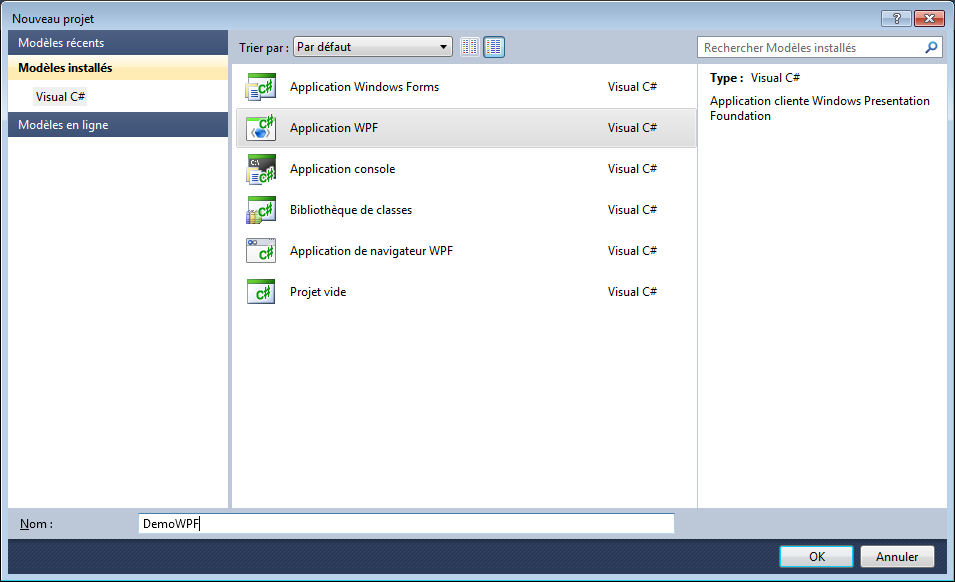Close the Nouveau projet dialog
The height and width of the screenshot is (582, 955).
click(x=929, y=19)
